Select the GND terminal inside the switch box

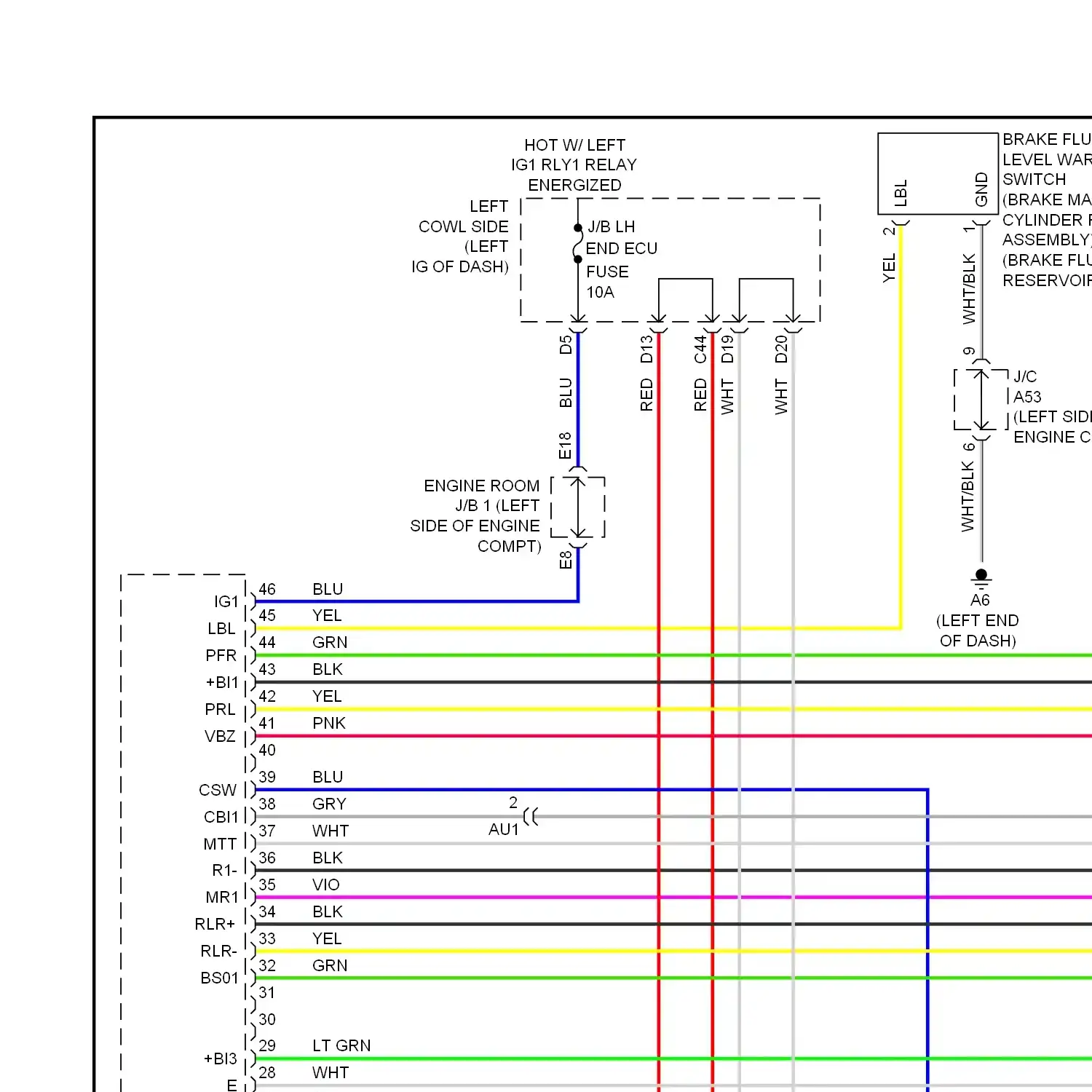[981, 189]
